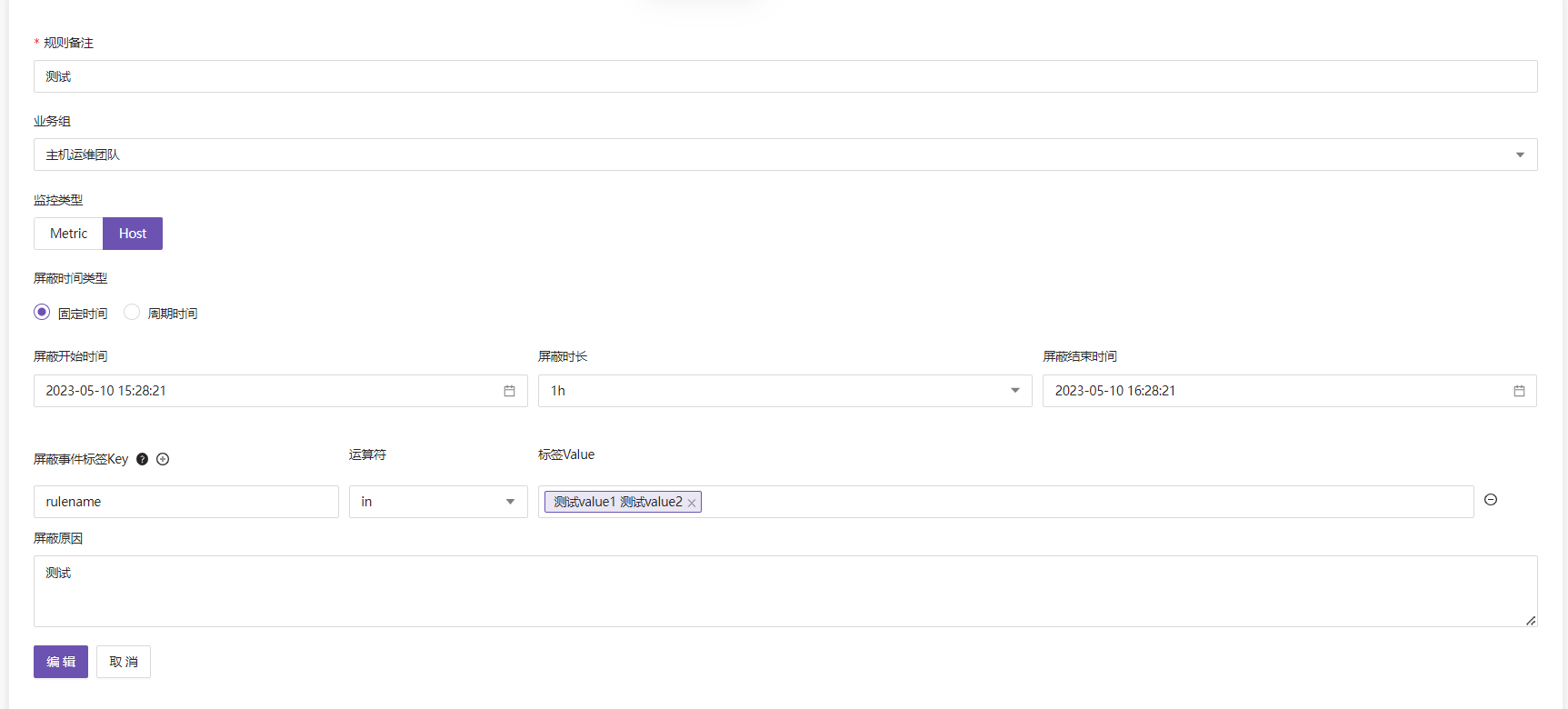Grab the resize handle of 屏蔽原因 textarea
This screenshot has height=709, width=1568.
(1531, 621)
